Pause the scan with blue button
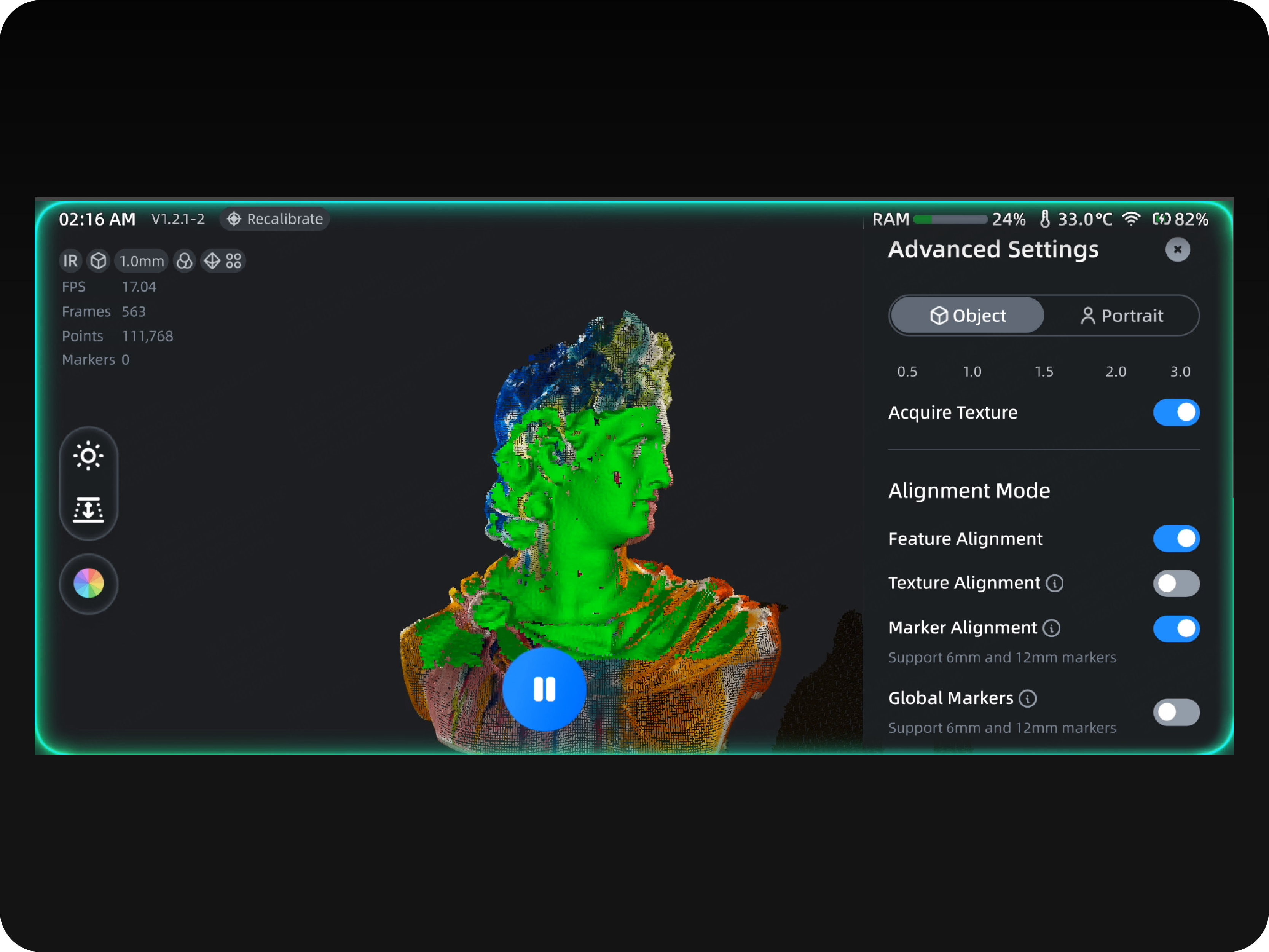1269x952 pixels. (544, 689)
